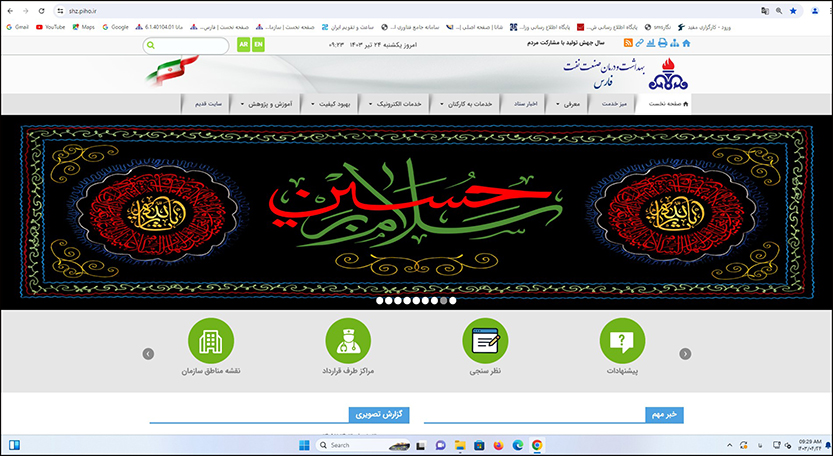Open the سایت قدیم menu item

coord(208,104)
